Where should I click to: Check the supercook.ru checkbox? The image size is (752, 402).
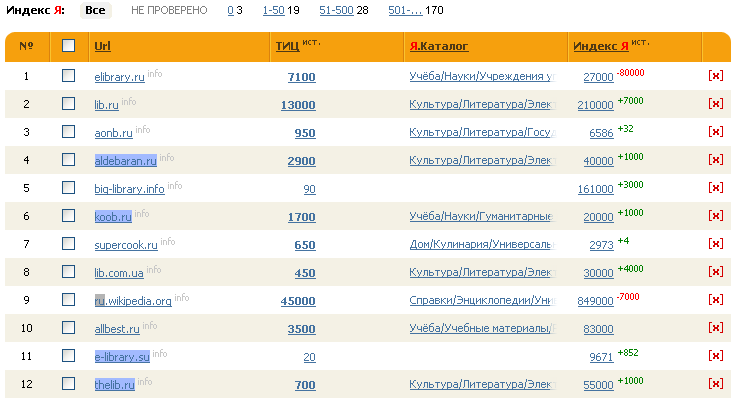pos(69,243)
